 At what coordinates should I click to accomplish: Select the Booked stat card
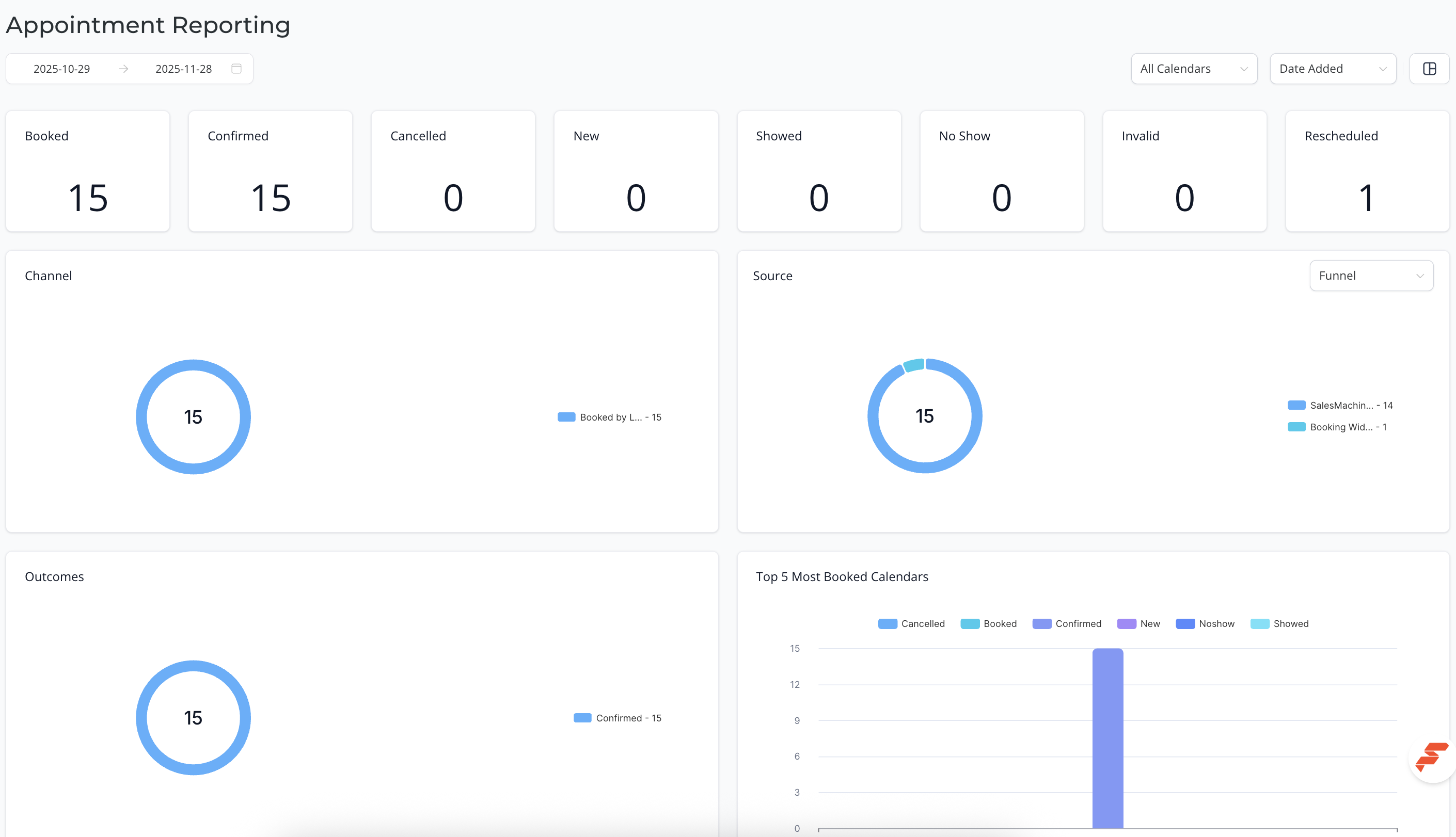pyautogui.click(x=88, y=171)
